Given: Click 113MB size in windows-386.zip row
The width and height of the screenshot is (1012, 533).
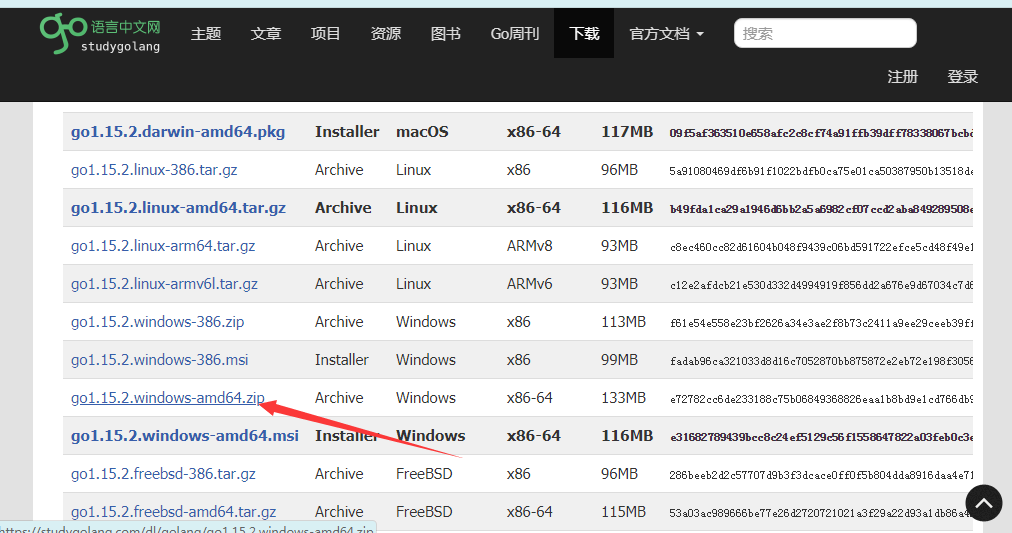Looking at the screenshot, I should coord(623,322).
